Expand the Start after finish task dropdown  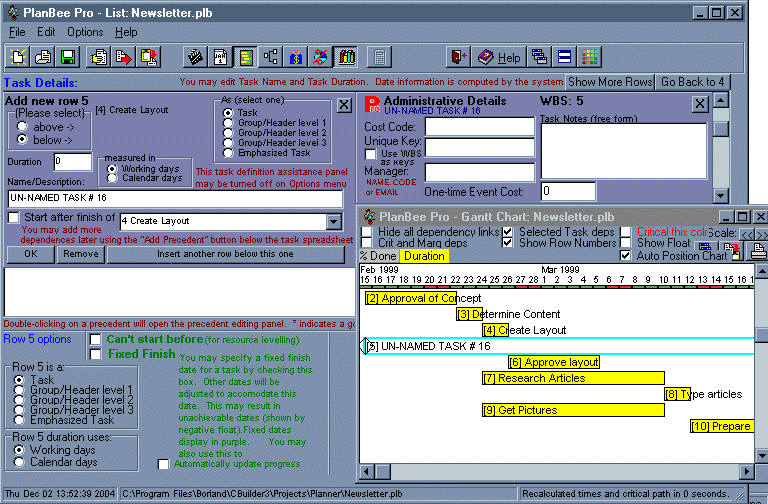(x=333, y=221)
